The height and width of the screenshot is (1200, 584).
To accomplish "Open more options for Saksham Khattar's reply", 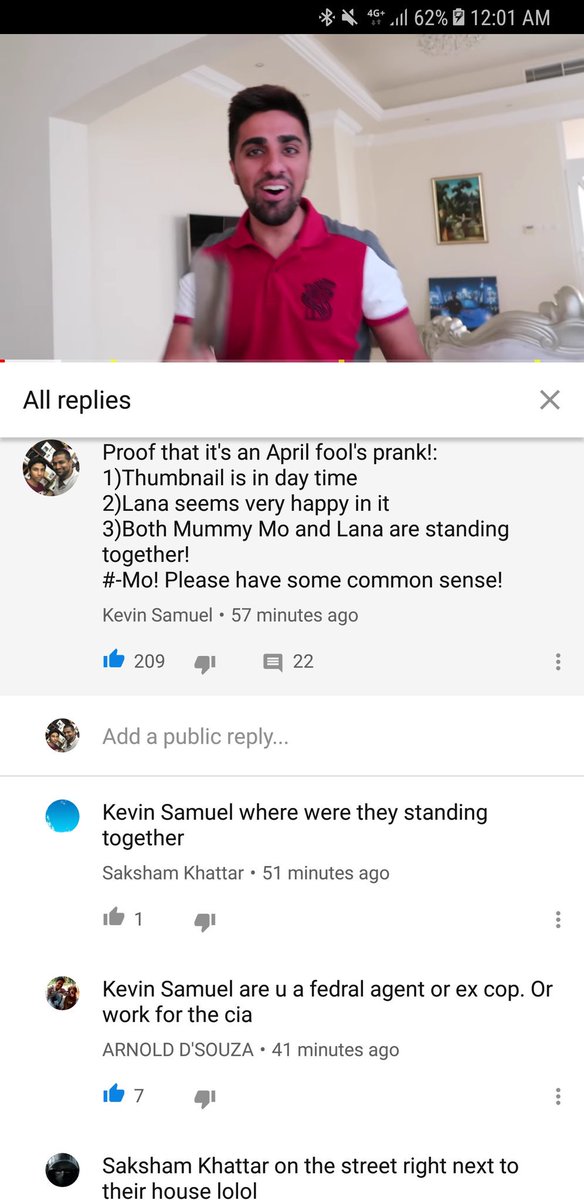I will (558, 919).
